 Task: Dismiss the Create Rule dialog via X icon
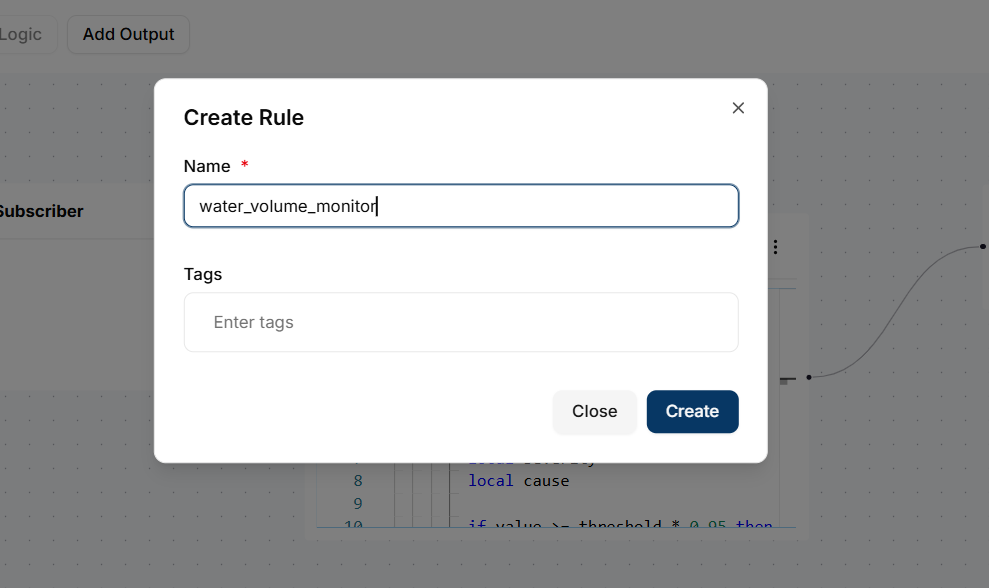[x=738, y=108]
